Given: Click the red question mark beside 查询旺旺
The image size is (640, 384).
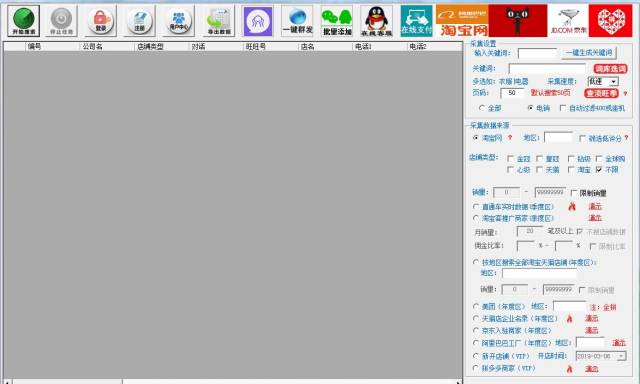Looking at the screenshot, I should (x=625, y=94).
